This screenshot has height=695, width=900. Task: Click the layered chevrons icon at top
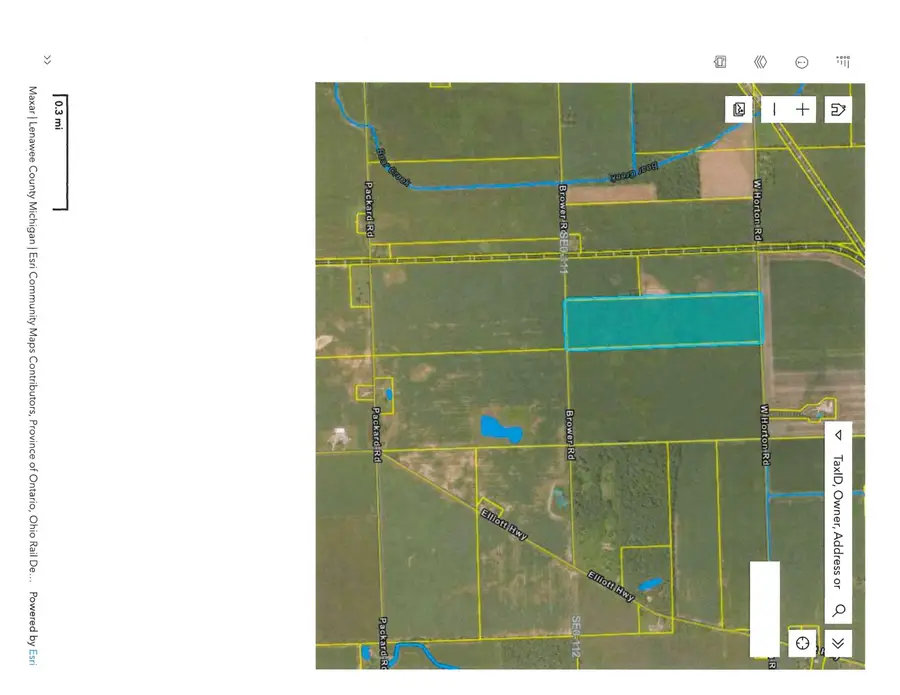coord(760,61)
